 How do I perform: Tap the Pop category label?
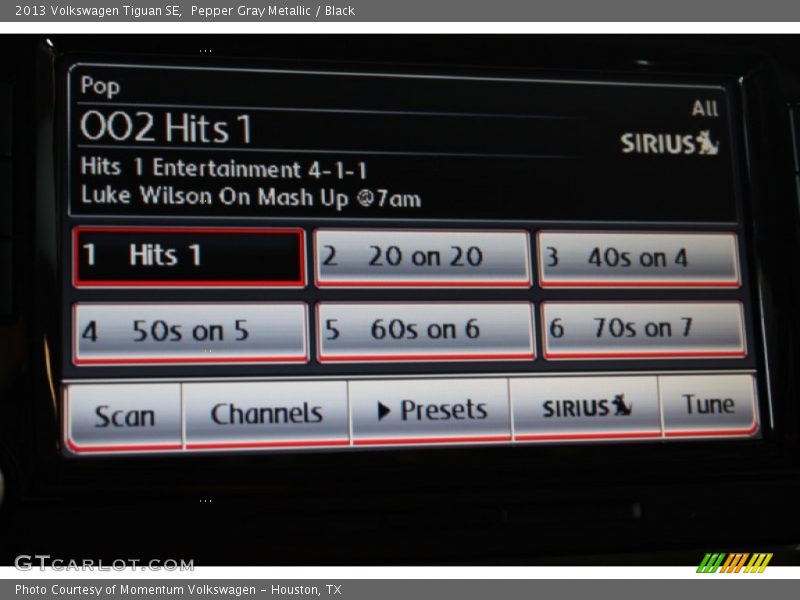pos(100,86)
